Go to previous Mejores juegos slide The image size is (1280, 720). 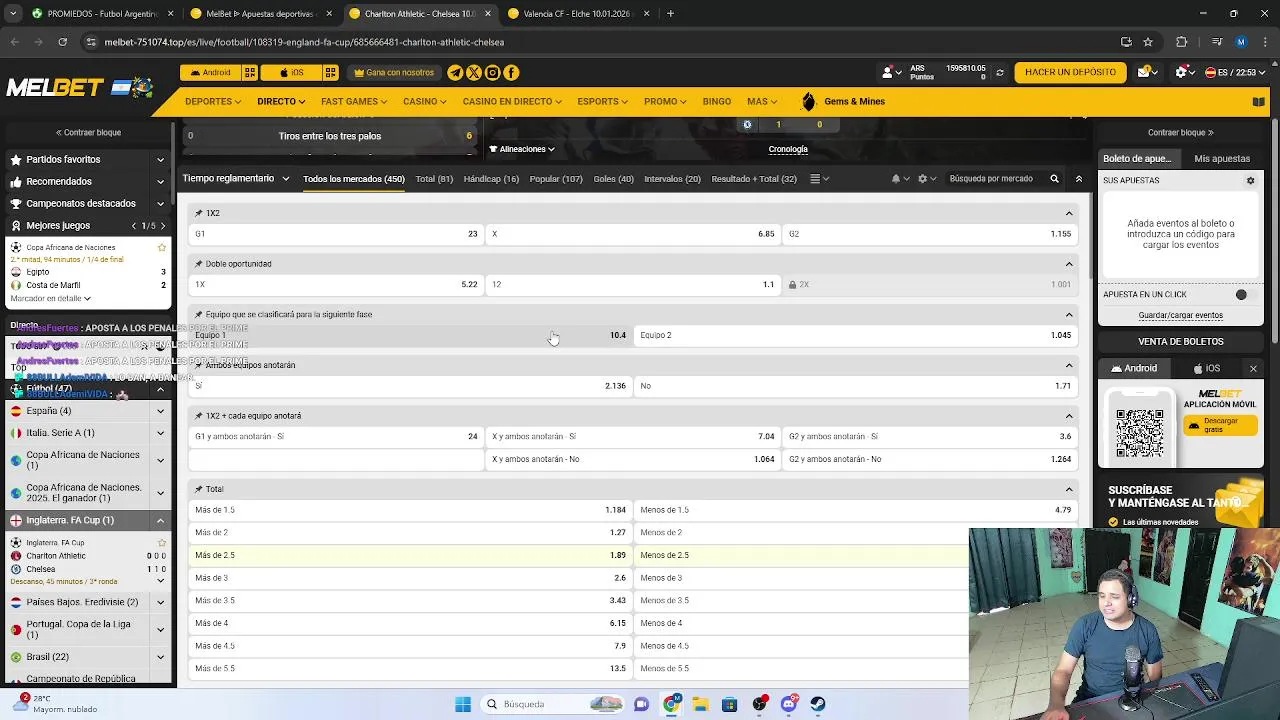pyautogui.click(x=134, y=225)
